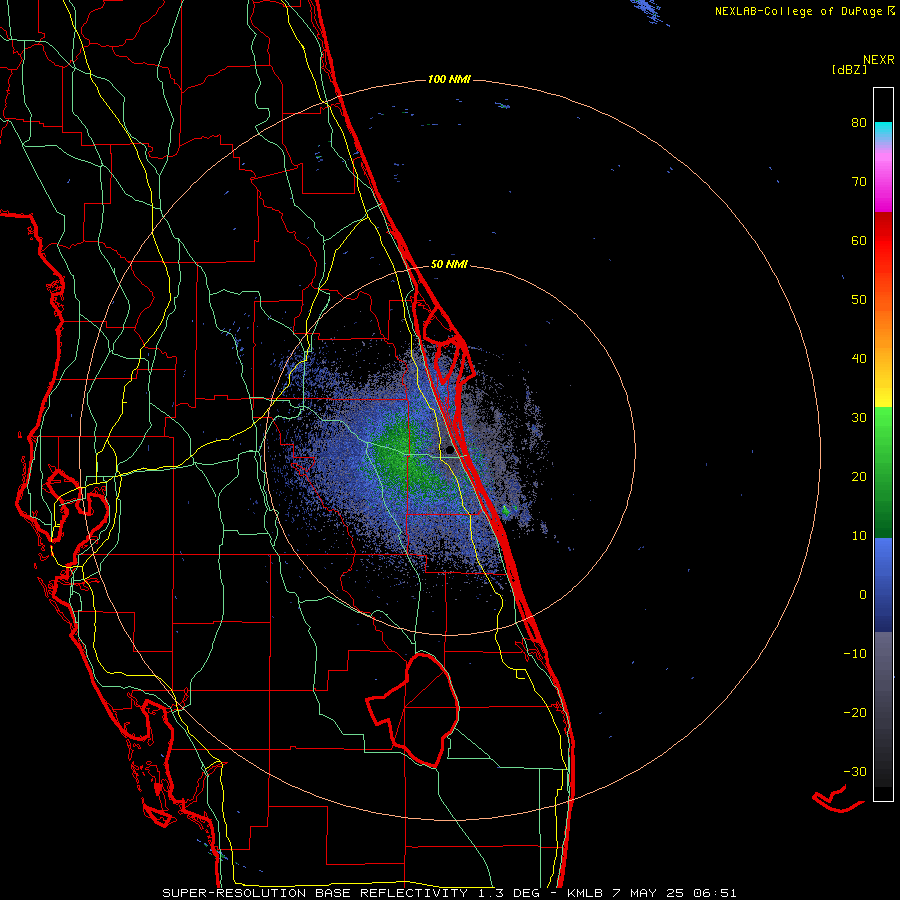This screenshot has height=900, width=900.
Task: Click the small green echo offshore southeast of radar
Action: pyautogui.click(x=506, y=509)
